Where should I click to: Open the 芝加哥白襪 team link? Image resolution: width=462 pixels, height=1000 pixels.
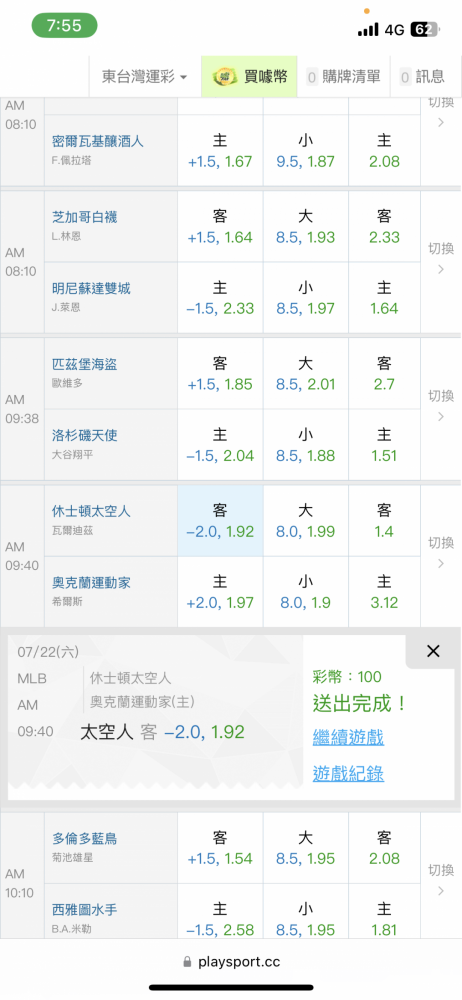tap(85, 217)
